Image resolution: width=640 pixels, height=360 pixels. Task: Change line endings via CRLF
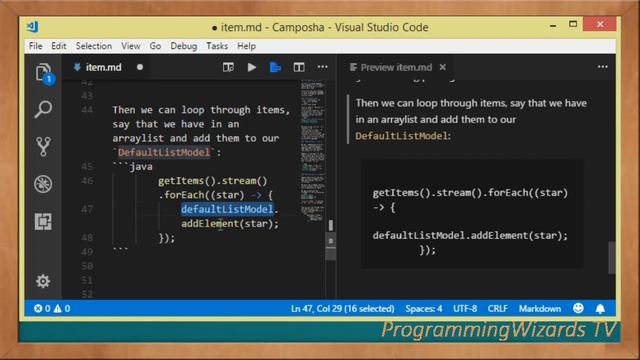[x=498, y=309]
